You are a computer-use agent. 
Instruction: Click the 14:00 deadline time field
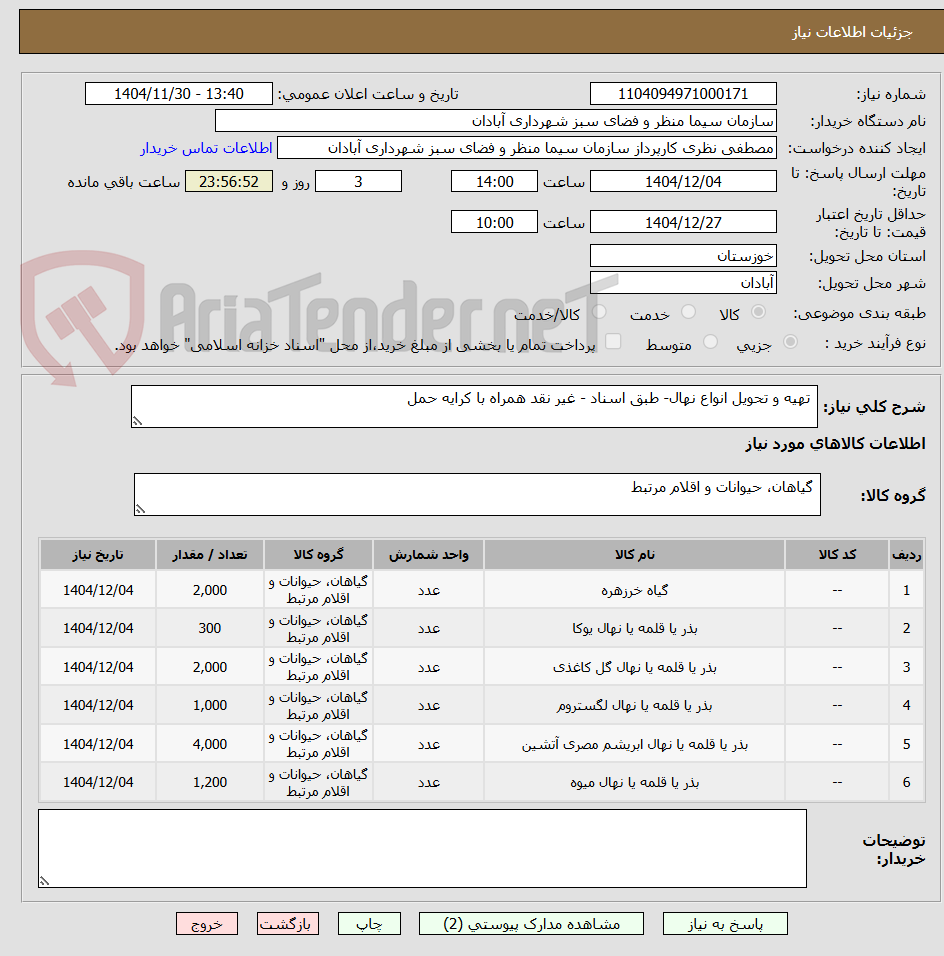(x=494, y=182)
